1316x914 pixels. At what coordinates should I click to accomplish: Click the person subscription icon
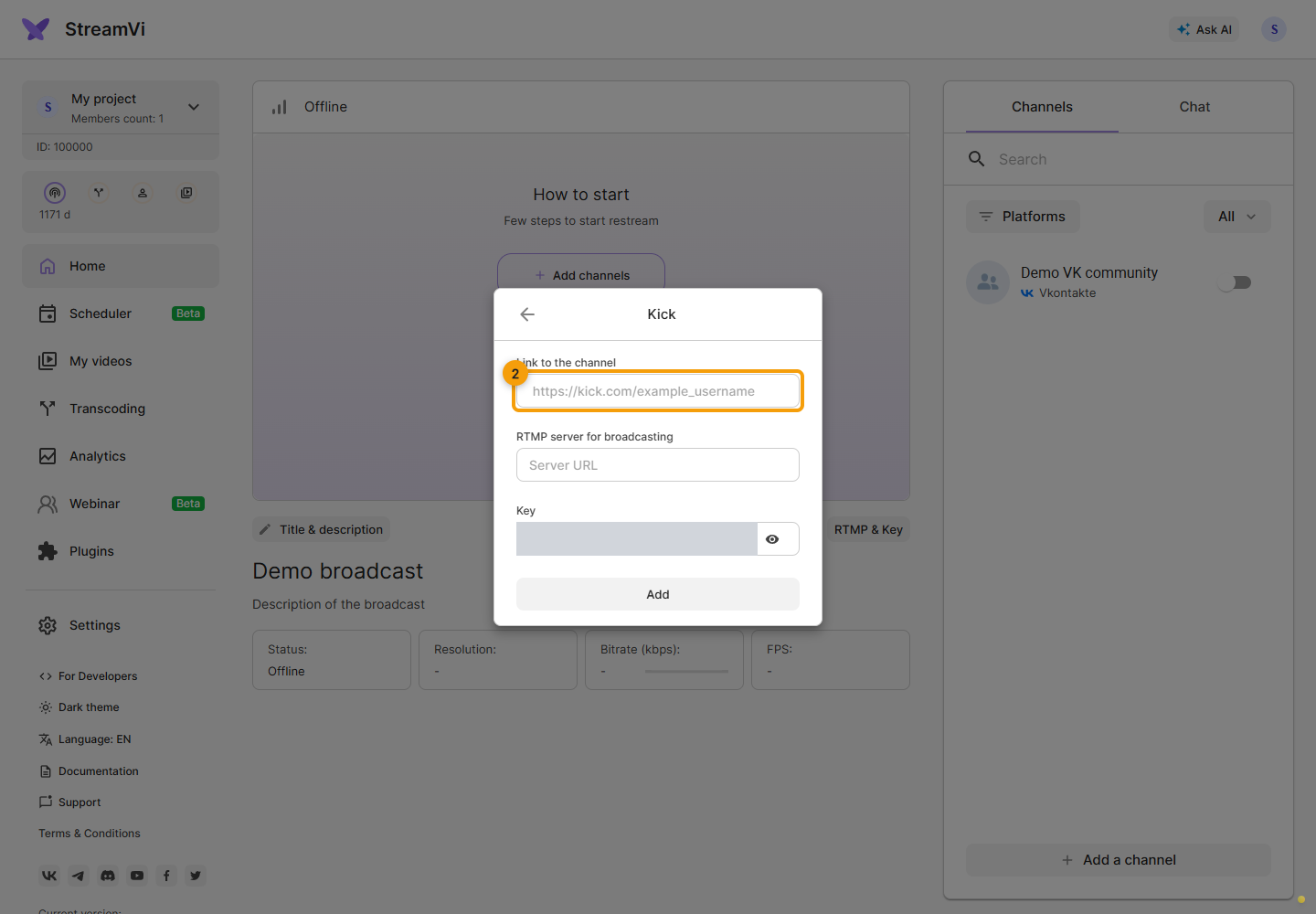pyautogui.click(x=143, y=193)
